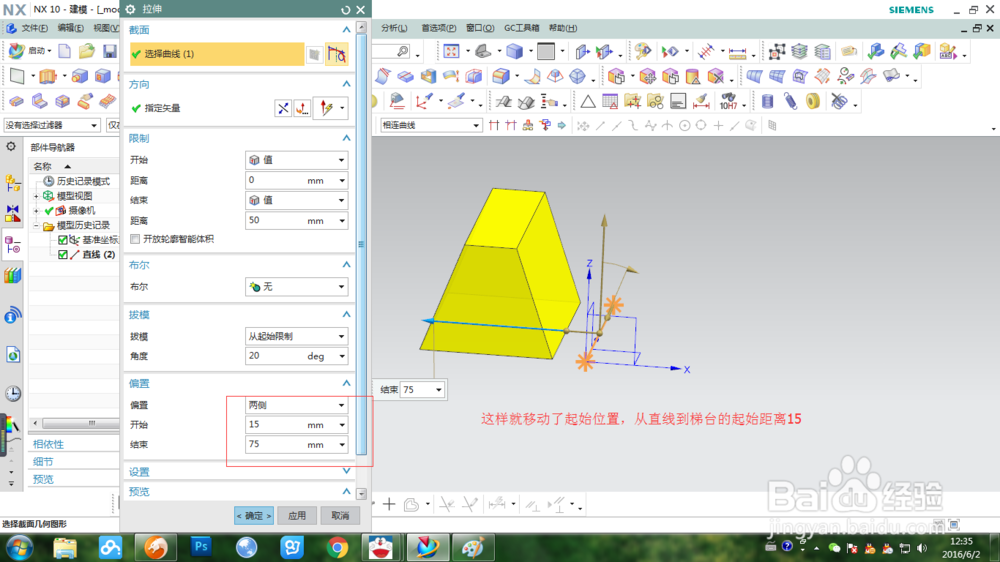Click the shaded blue cube rendering icon
1000x562 pixels.
click(x=514, y=51)
